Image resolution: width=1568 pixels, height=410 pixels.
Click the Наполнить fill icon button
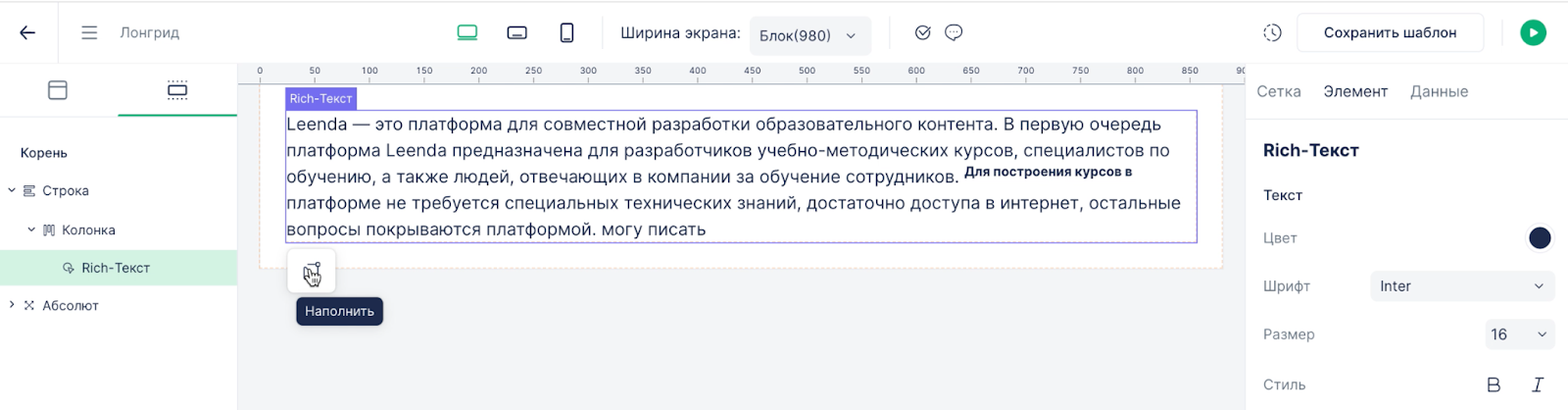click(x=312, y=272)
